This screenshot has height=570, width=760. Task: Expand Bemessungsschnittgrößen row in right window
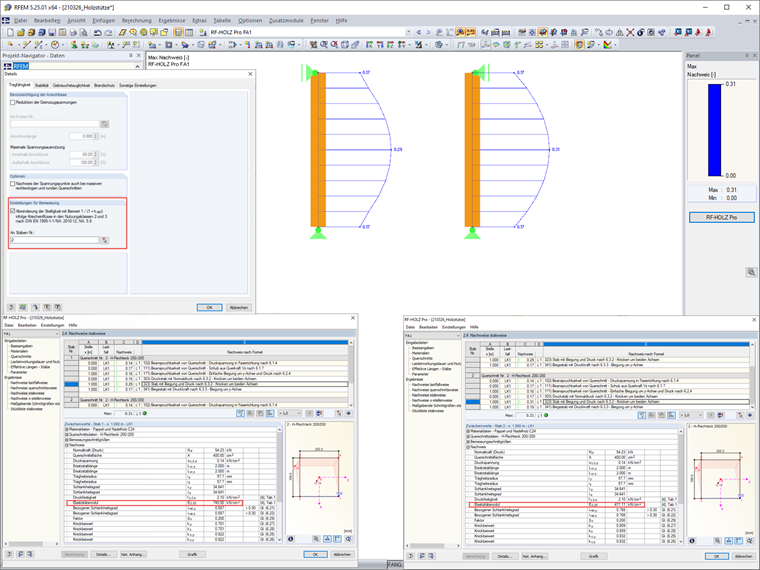[468, 442]
